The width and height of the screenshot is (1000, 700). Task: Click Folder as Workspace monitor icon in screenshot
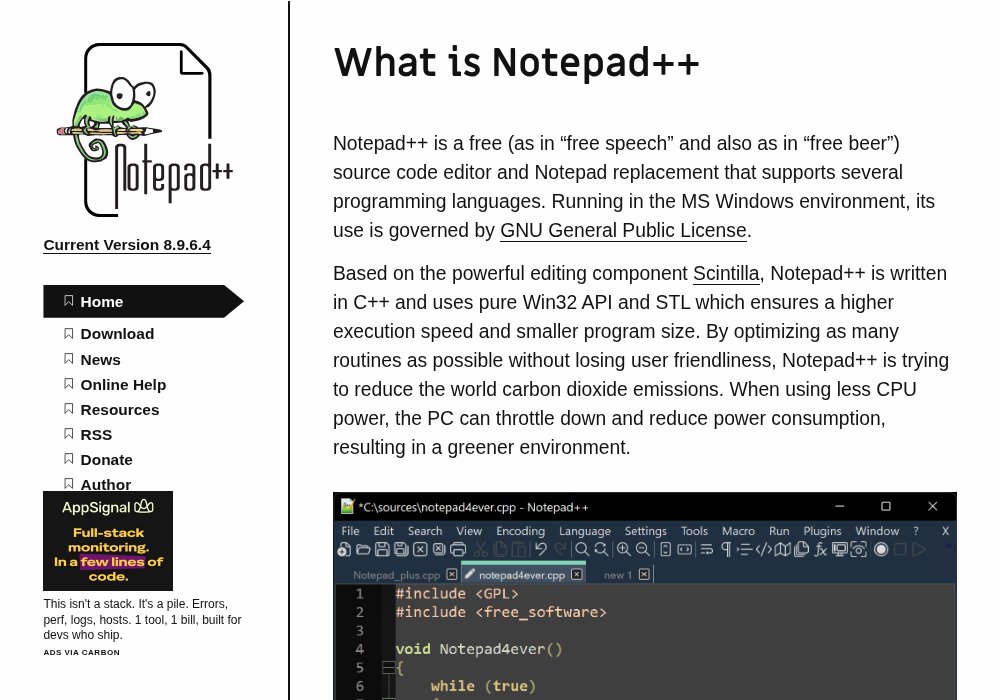(839, 550)
